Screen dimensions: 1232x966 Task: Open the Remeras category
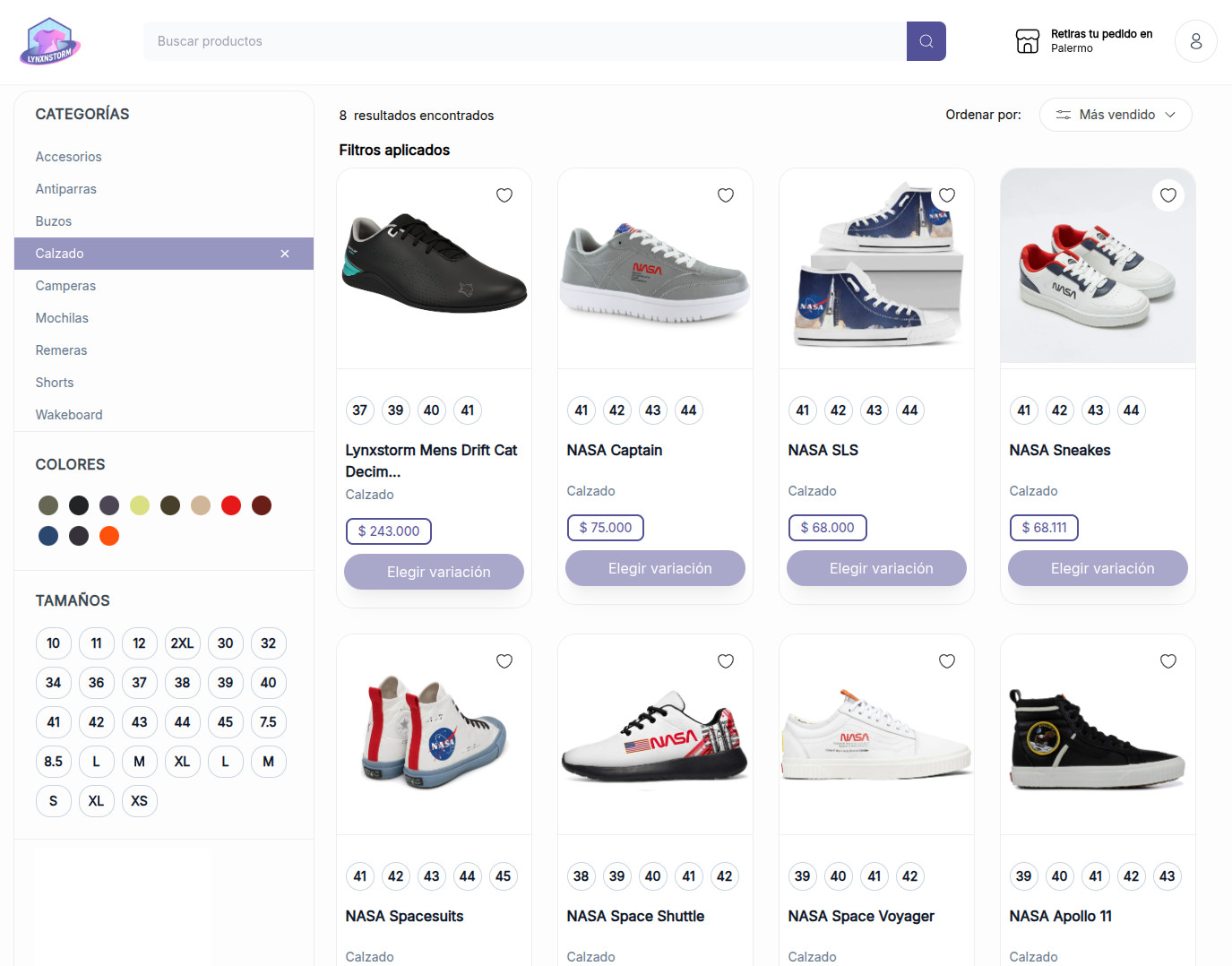coord(61,350)
